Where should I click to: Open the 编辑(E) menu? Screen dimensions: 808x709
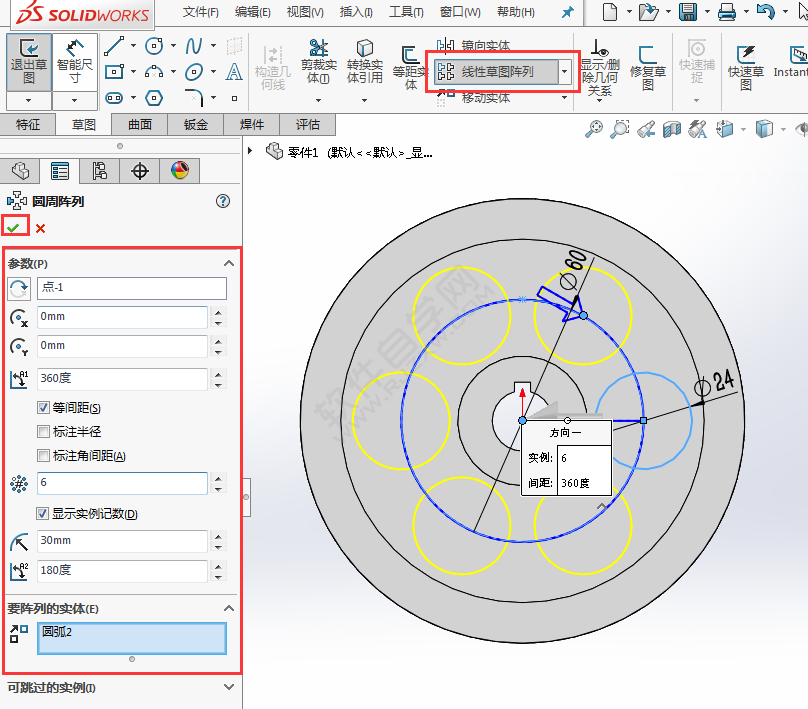[x=252, y=12]
